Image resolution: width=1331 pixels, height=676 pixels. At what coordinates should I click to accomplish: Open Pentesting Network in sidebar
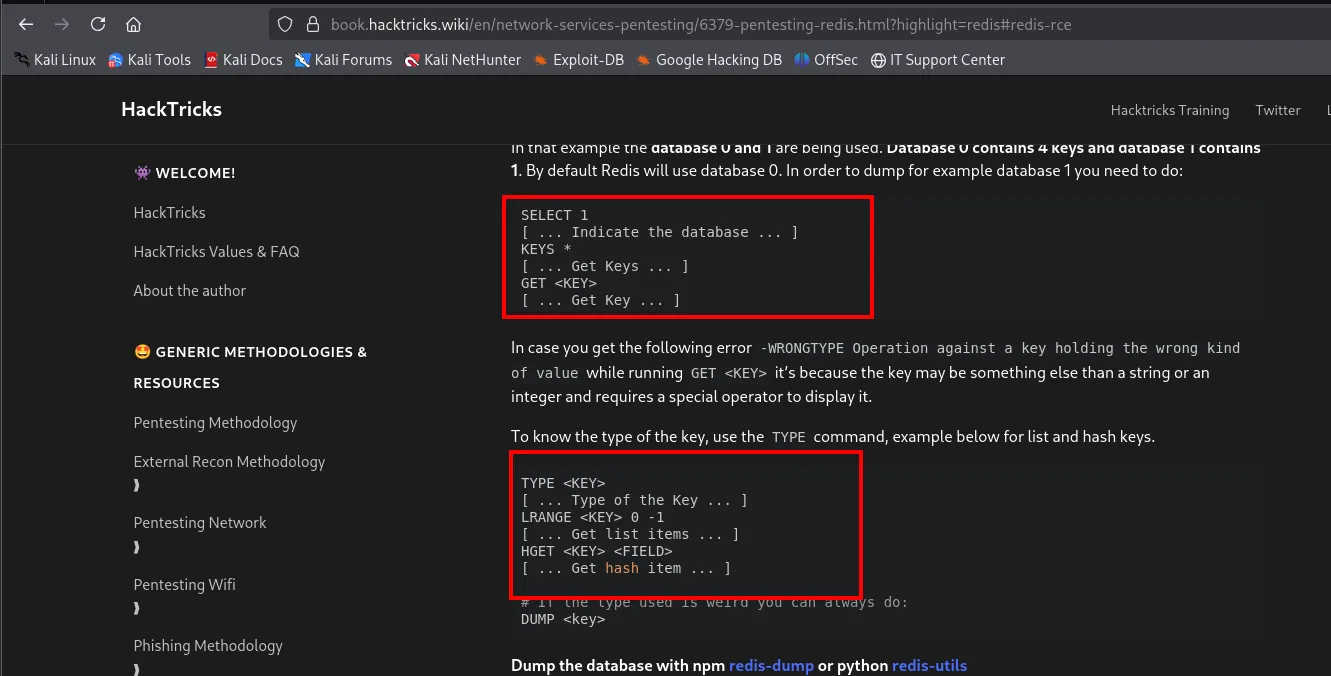(200, 523)
